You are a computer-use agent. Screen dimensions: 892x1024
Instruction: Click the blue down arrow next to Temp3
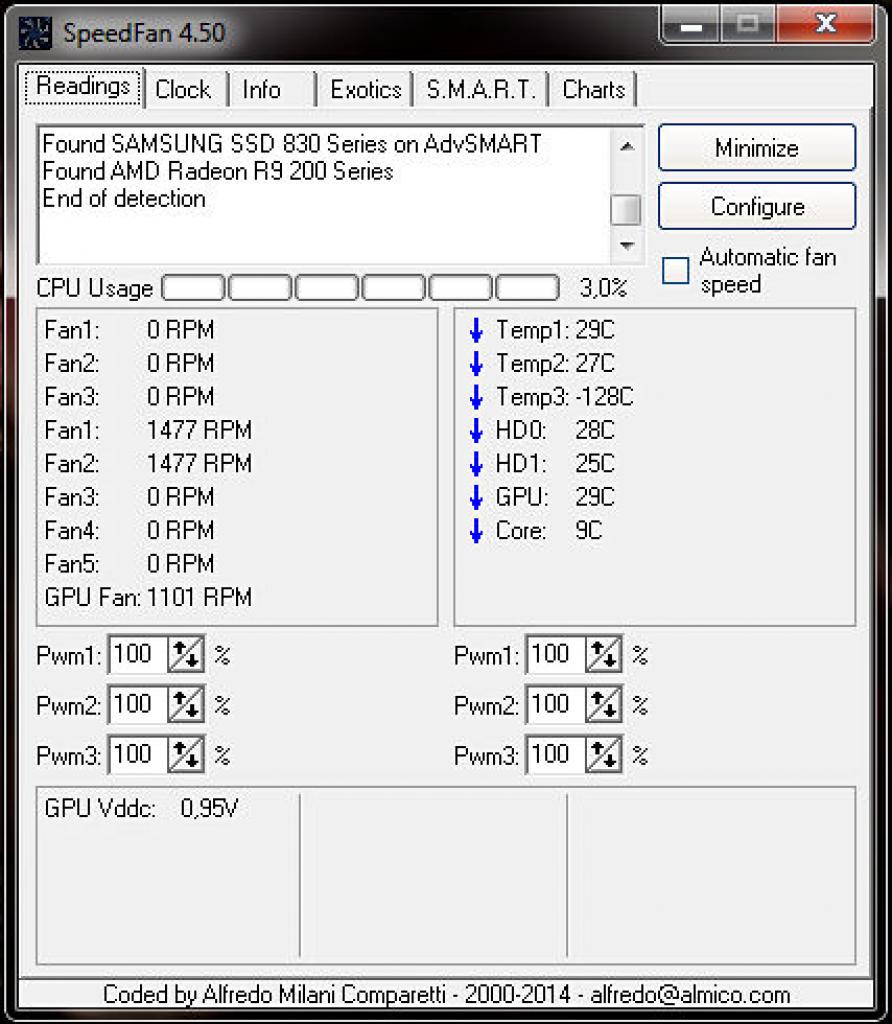pyautogui.click(x=476, y=397)
